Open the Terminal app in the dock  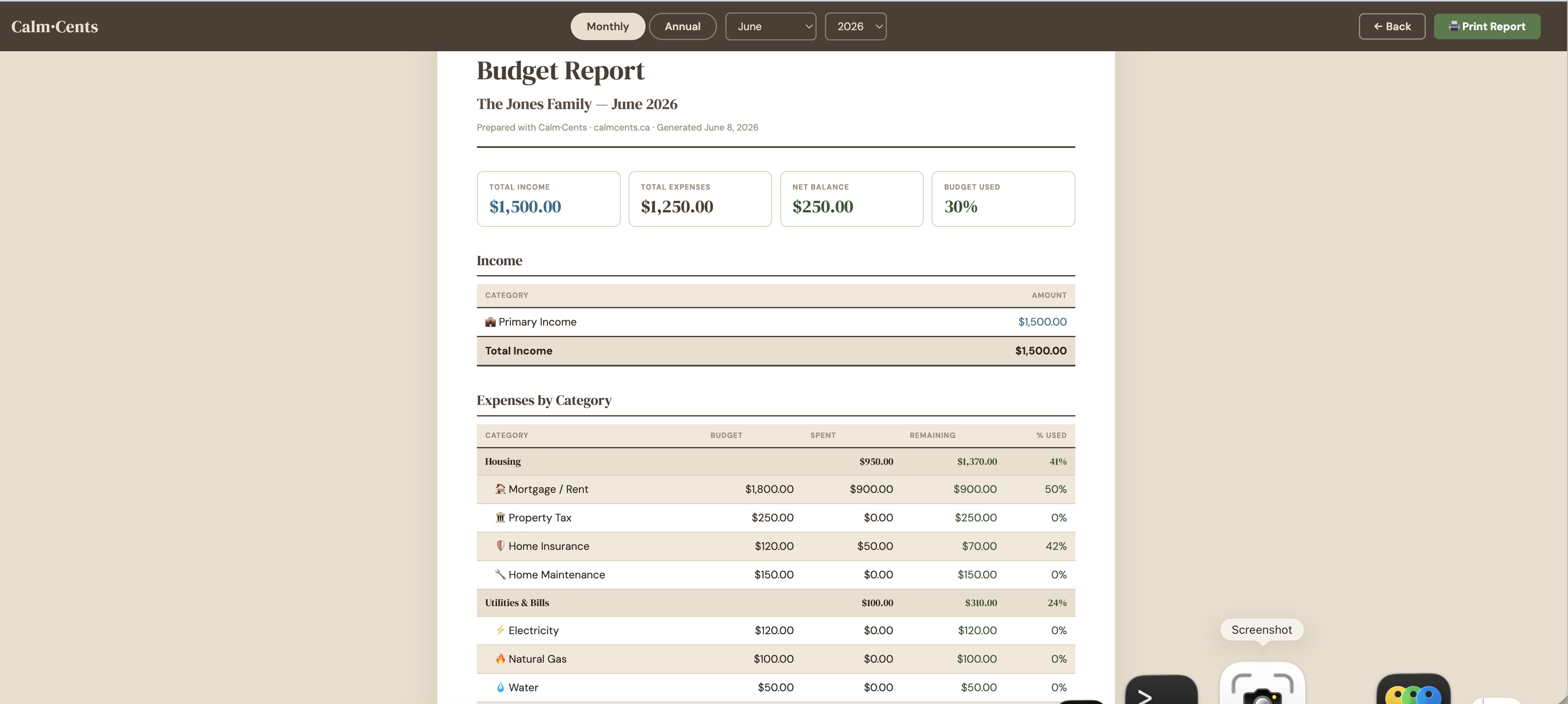(x=1161, y=690)
